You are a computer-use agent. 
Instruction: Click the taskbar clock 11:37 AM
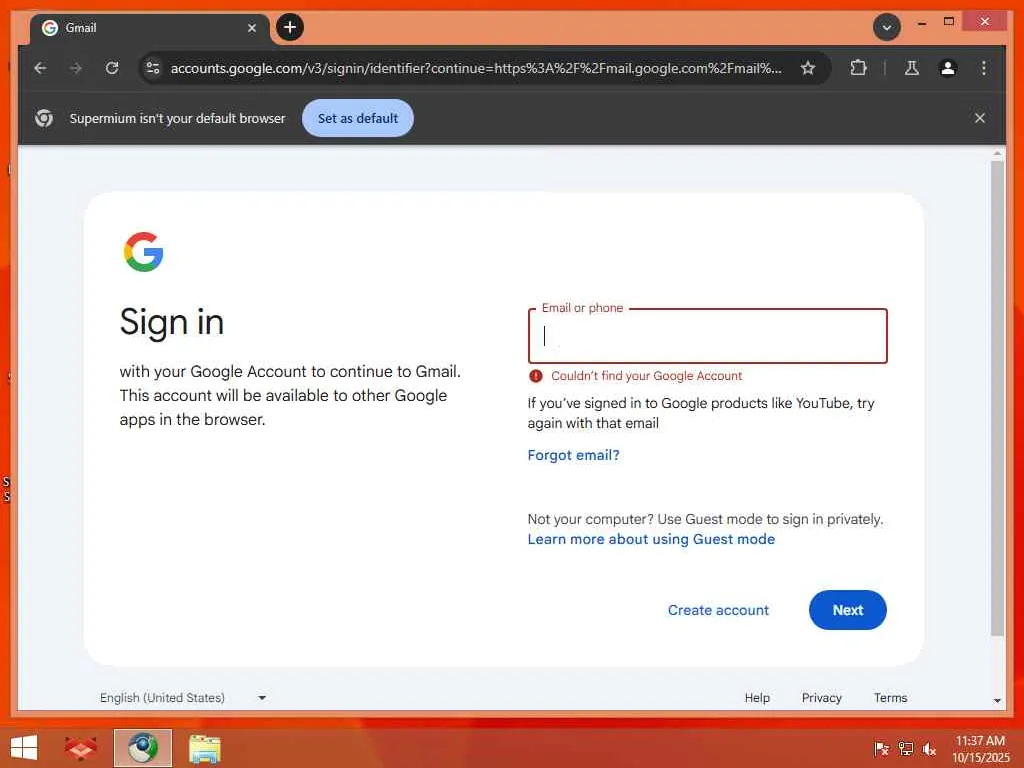[980, 741]
